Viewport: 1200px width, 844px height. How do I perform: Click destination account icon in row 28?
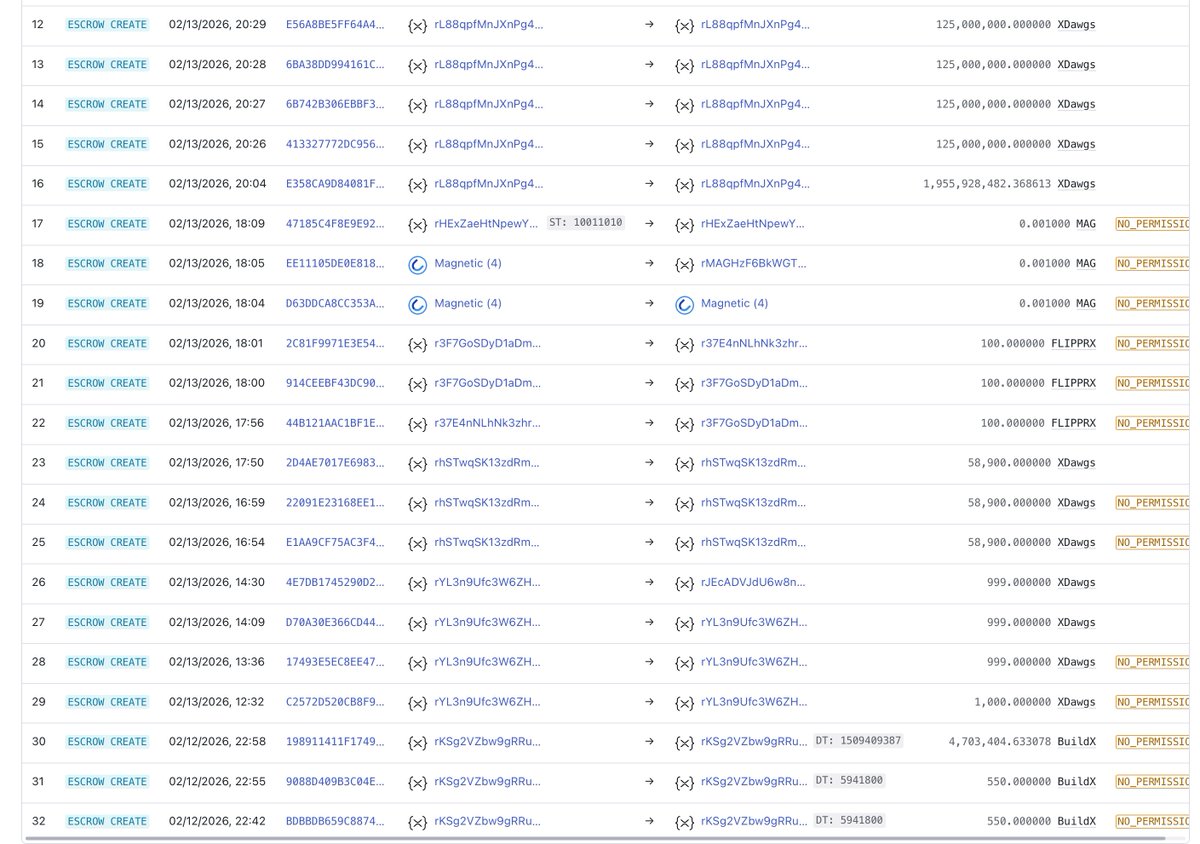pos(685,662)
